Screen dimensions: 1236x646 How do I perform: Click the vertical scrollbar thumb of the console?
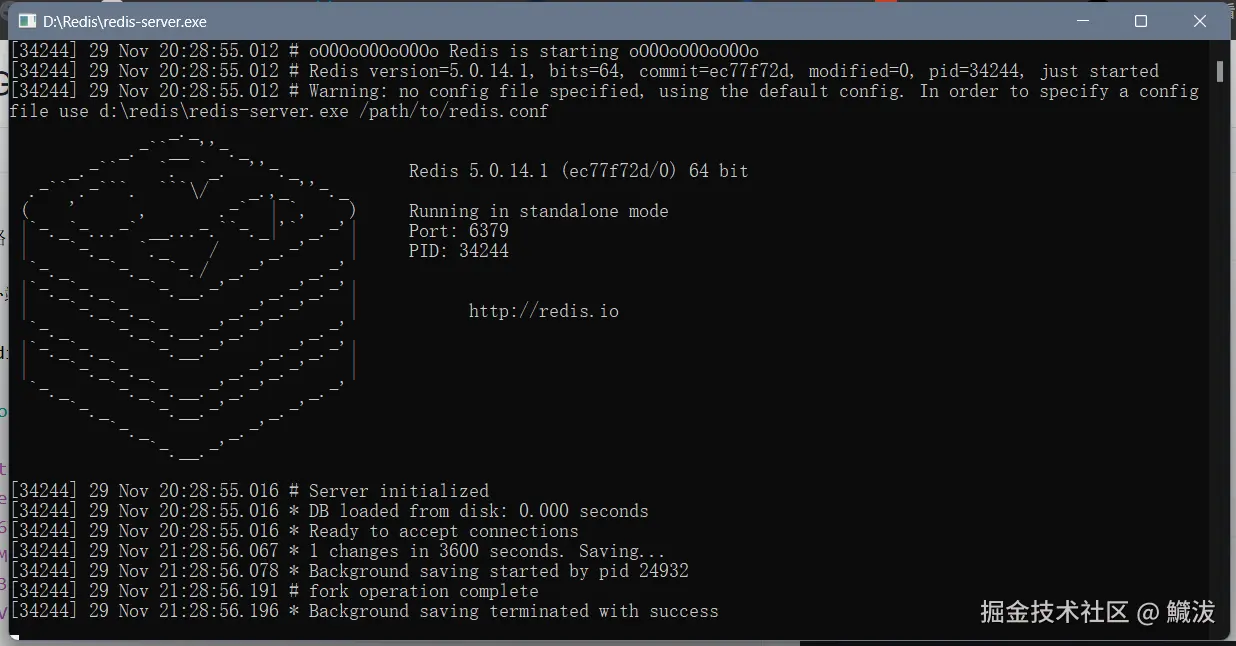coord(1220,71)
